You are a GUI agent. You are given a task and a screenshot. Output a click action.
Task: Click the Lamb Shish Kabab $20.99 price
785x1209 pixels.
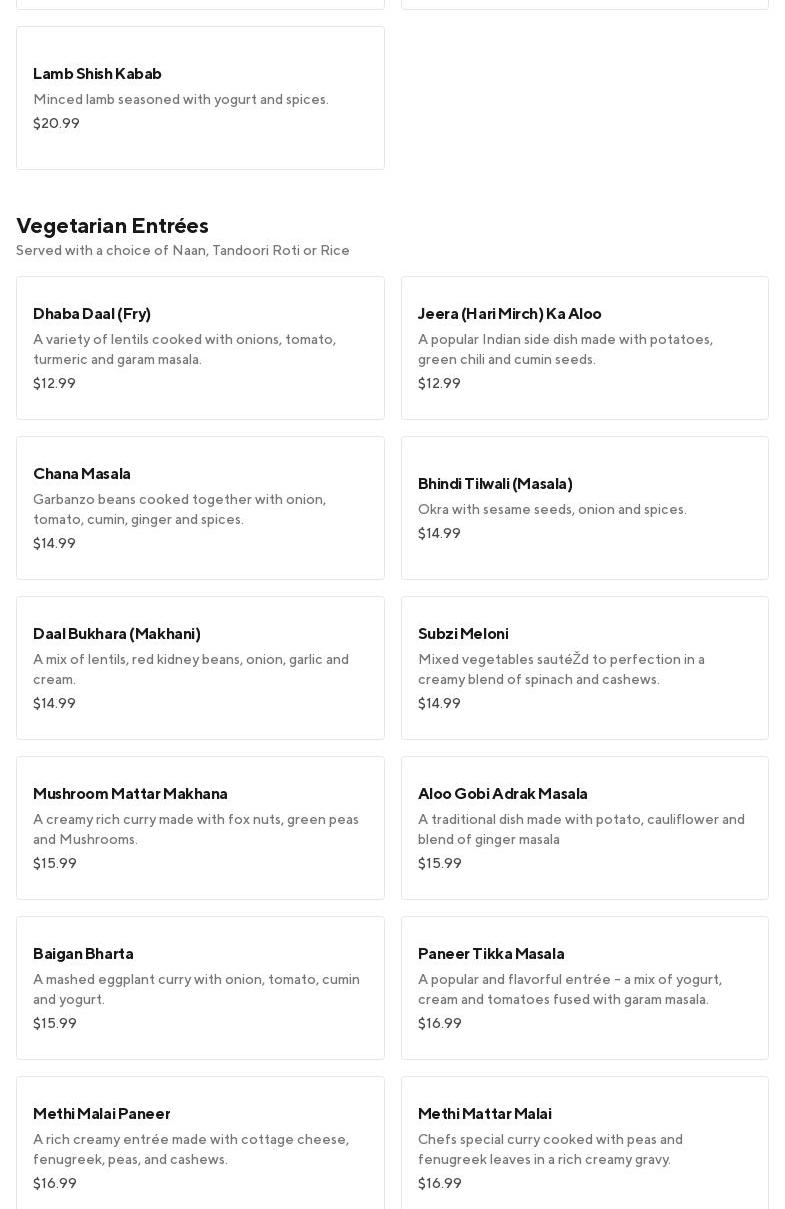coord(56,124)
